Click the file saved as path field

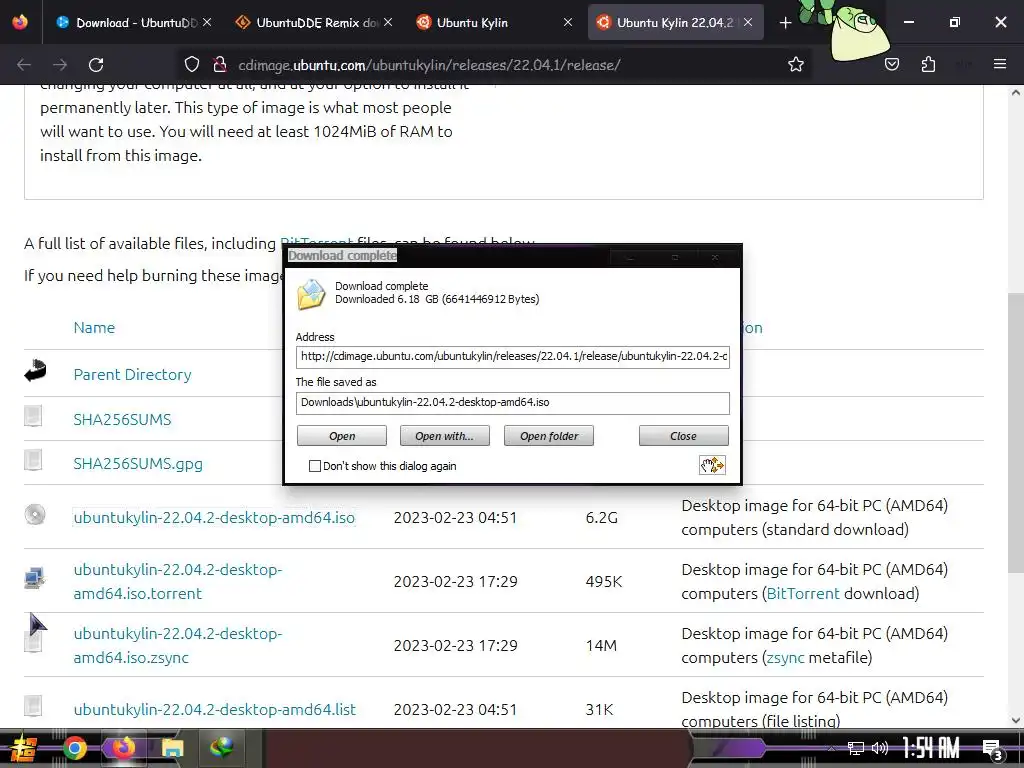point(513,403)
